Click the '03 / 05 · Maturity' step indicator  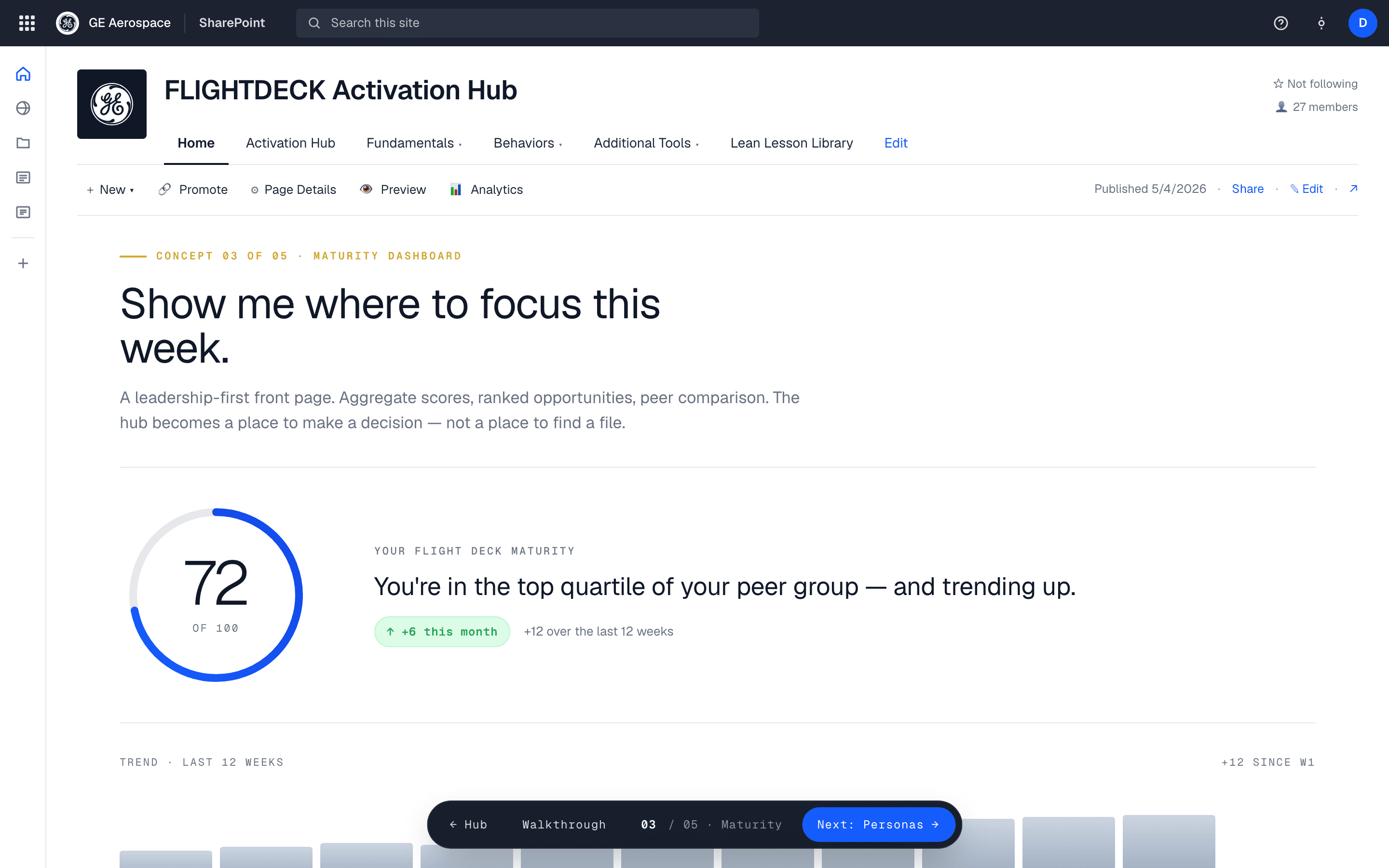[711, 825]
